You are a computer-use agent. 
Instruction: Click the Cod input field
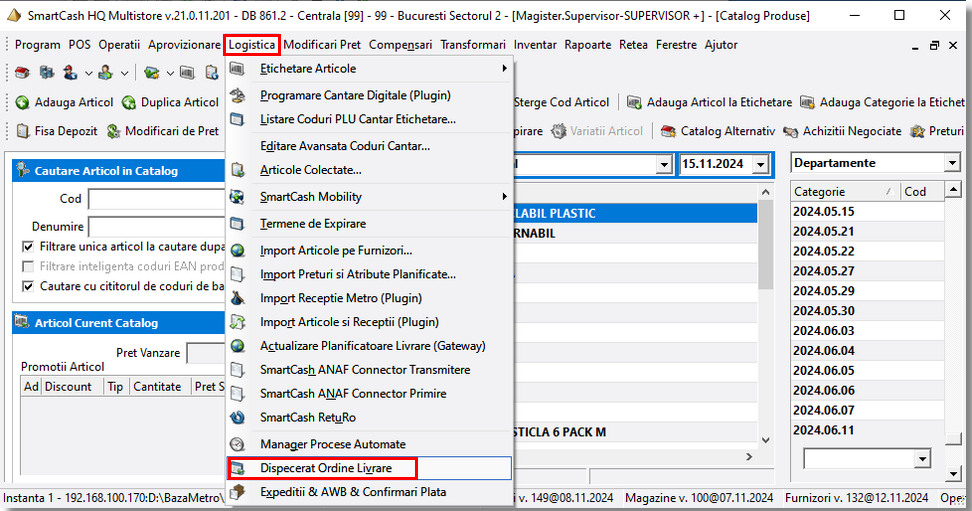tap(157, 199)
